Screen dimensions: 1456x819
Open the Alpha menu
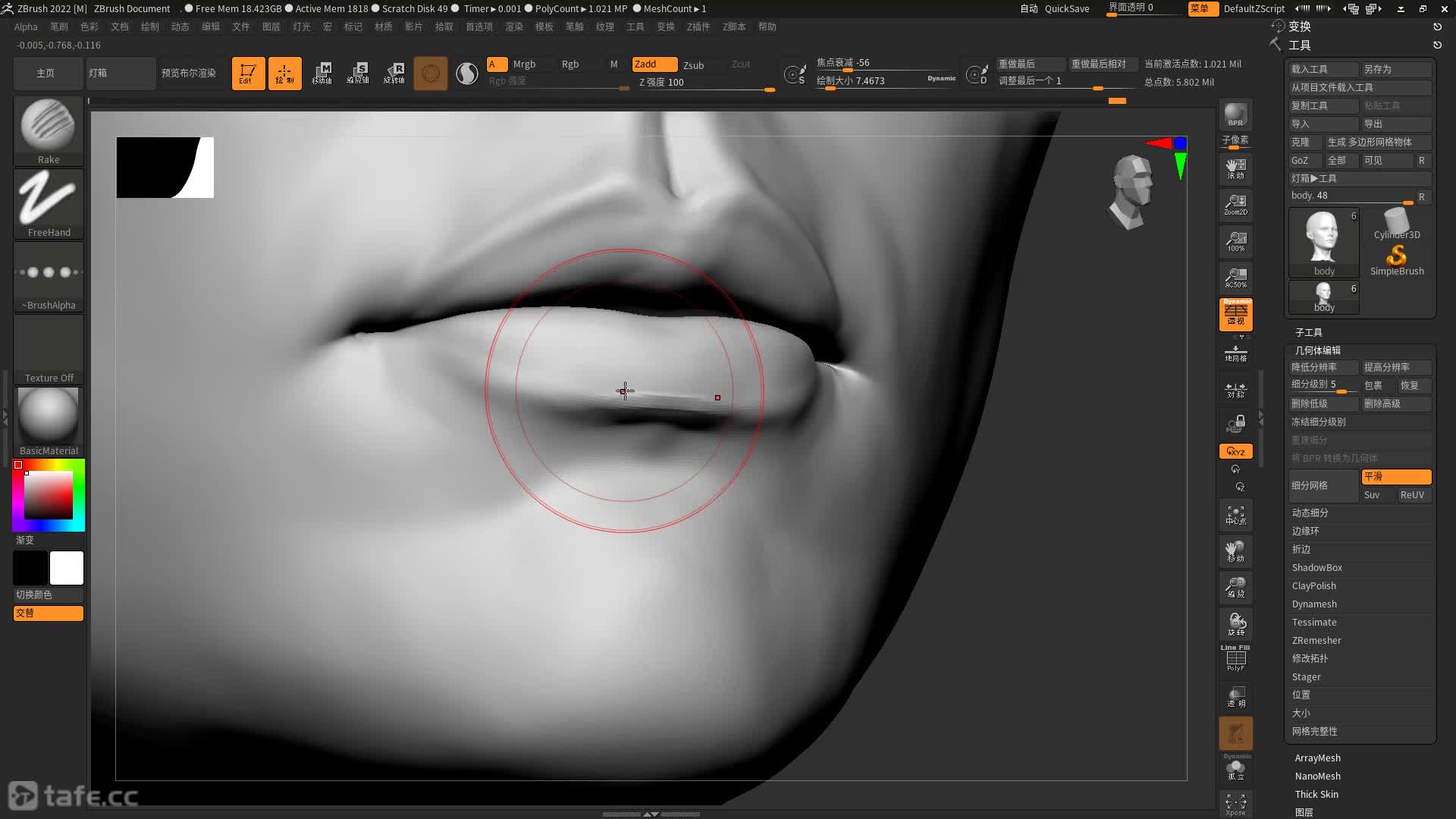pyautogui.click(x=26, y=27)
